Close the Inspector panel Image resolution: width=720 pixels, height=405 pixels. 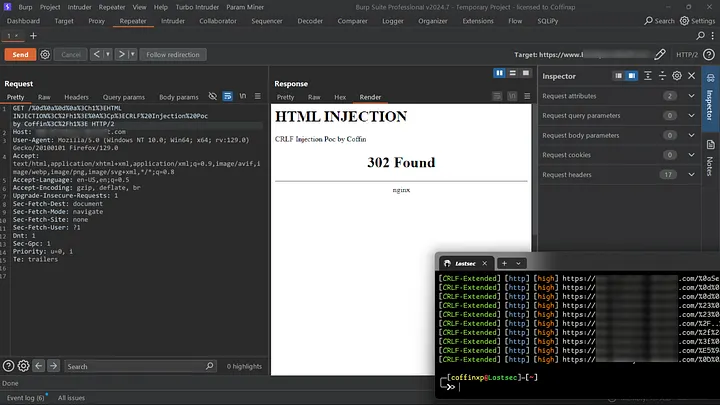click(692, 76)
